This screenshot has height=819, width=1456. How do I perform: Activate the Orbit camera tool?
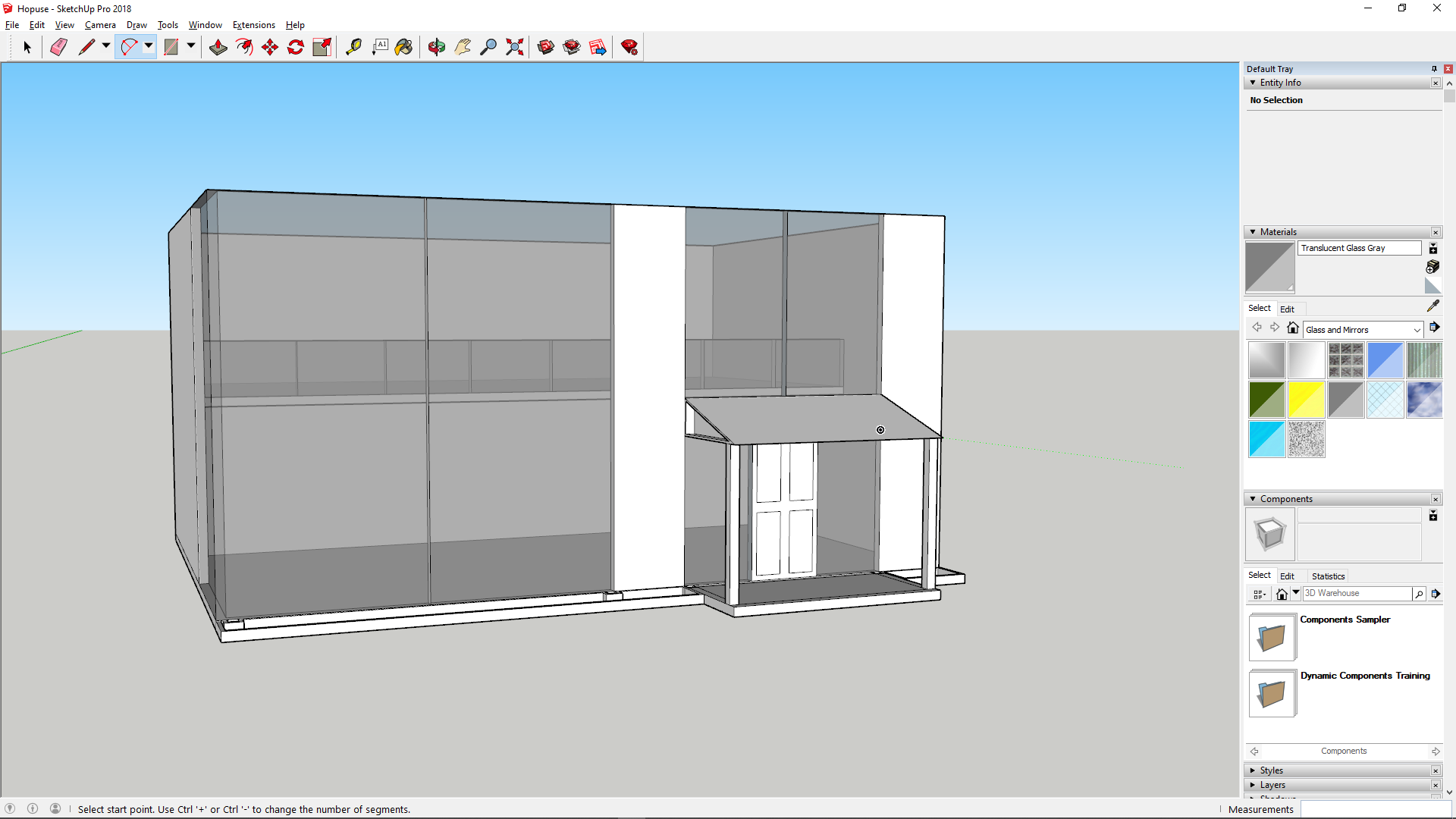pyautogui.click(x=436, y=47)
